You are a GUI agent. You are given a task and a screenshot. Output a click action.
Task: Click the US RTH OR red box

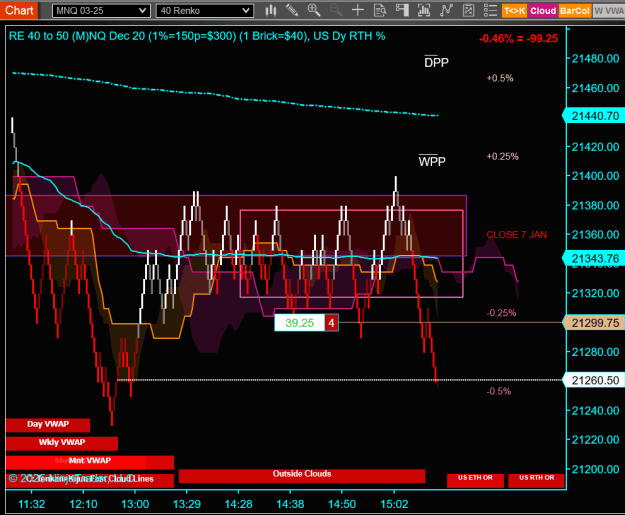click(x=537, y=480)
